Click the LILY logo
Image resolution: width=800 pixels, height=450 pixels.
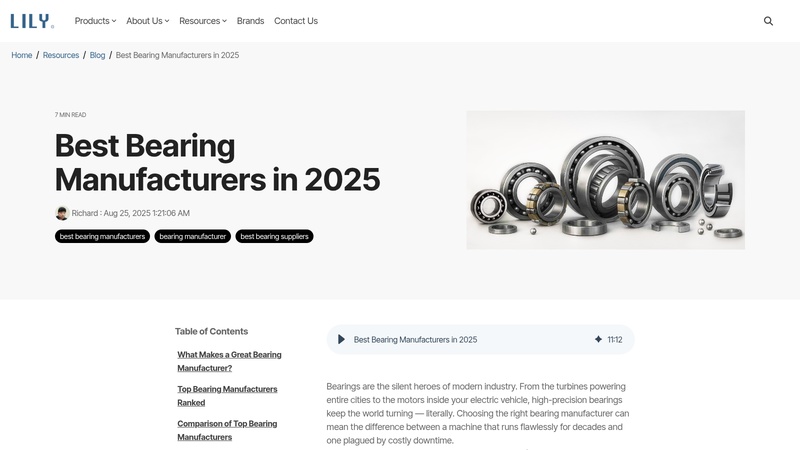pos(32,21)
